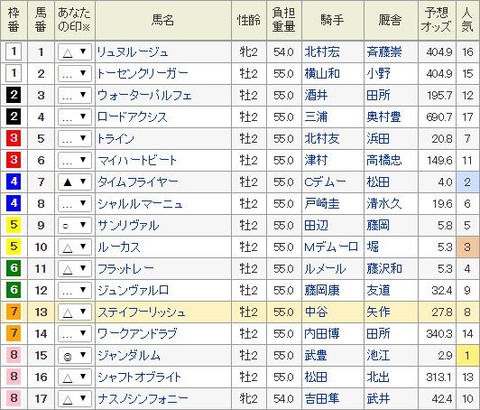Open mark dropdown for ナスノシンフォニー row
Image resolution: width=480 pixels, height=410 pixels.
coord(75,399)
